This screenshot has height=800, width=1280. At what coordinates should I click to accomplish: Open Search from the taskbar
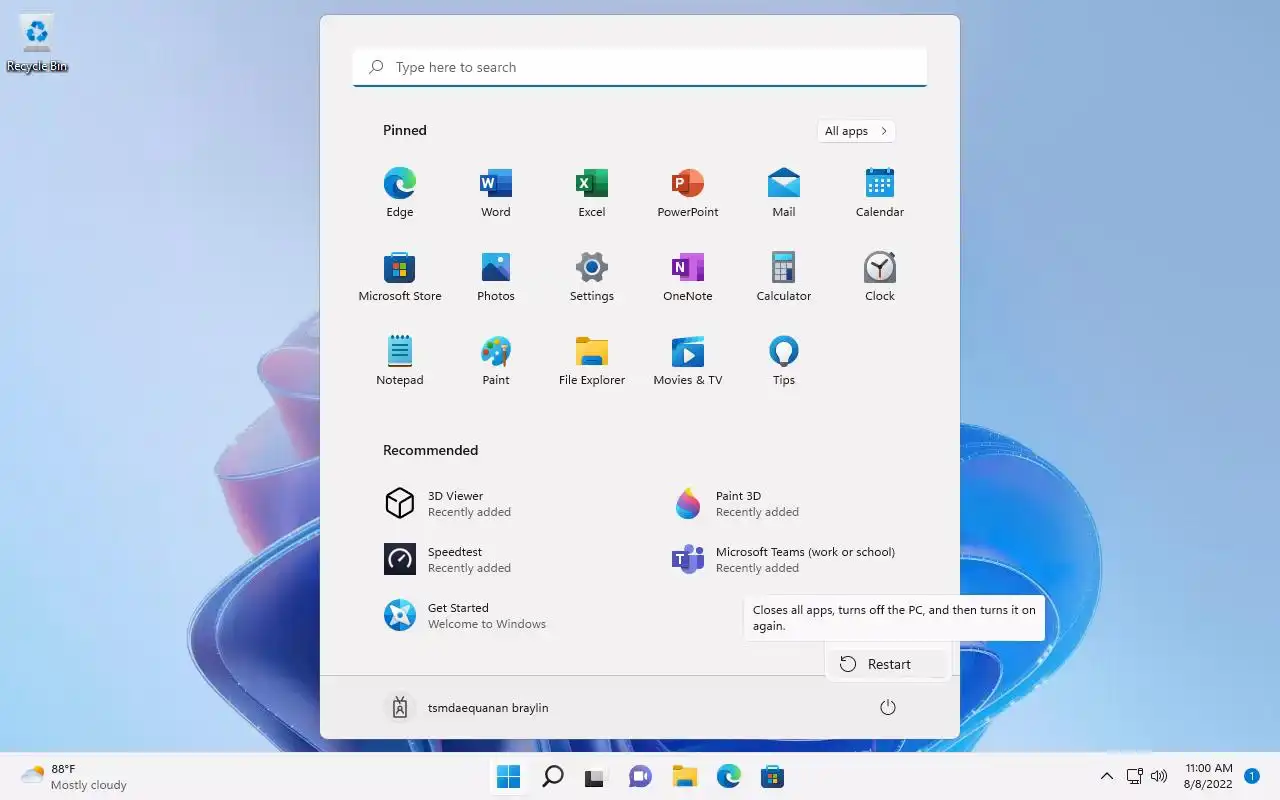coord(553,776)
